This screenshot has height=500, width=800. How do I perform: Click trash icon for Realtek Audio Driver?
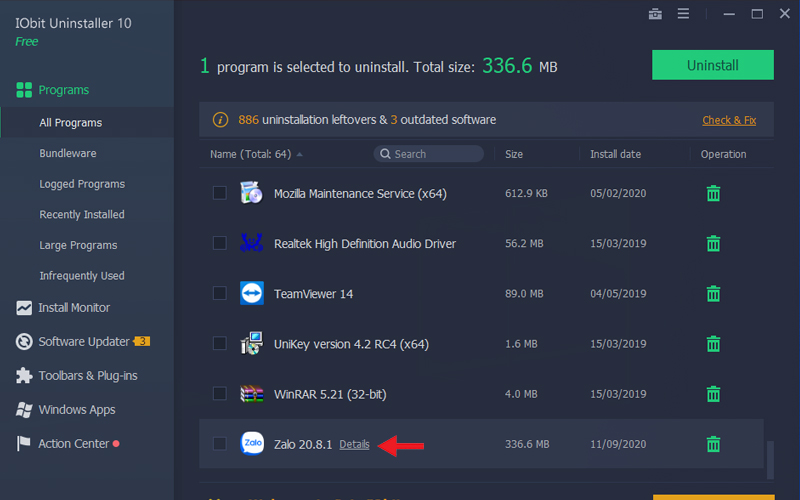tap(713, 243)
